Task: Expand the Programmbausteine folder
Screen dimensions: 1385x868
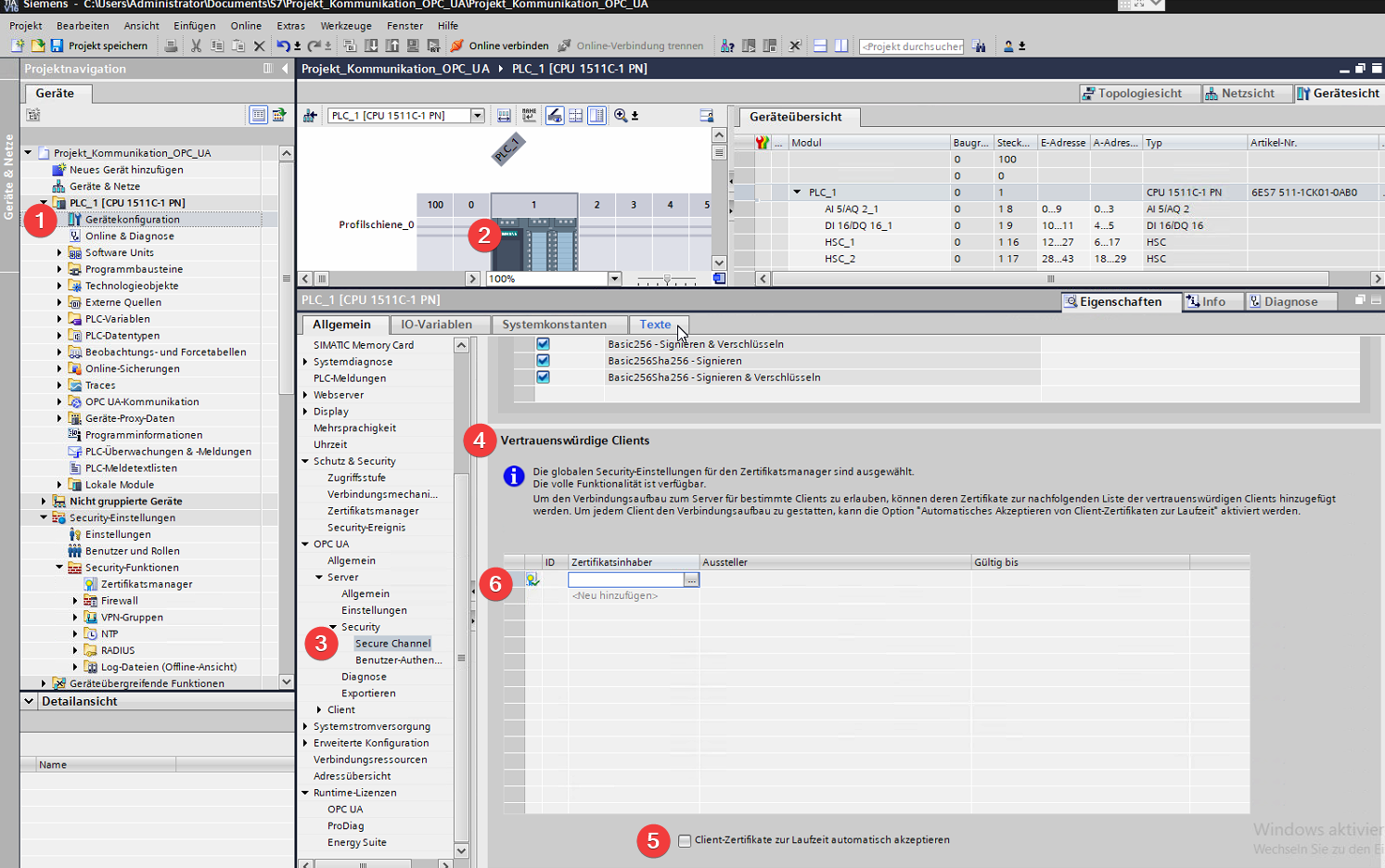Action: tap(59, 269)
